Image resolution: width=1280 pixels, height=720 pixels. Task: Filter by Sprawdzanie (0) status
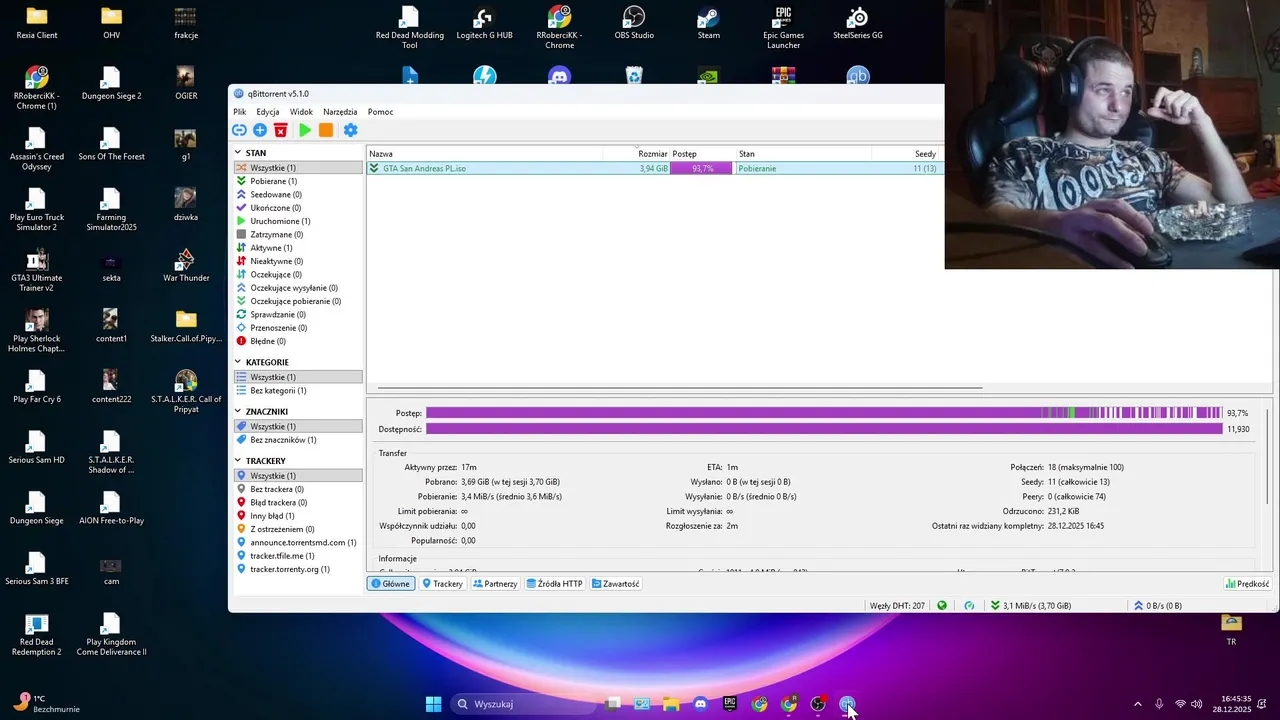pyautogui.click(x=298, y=314)
